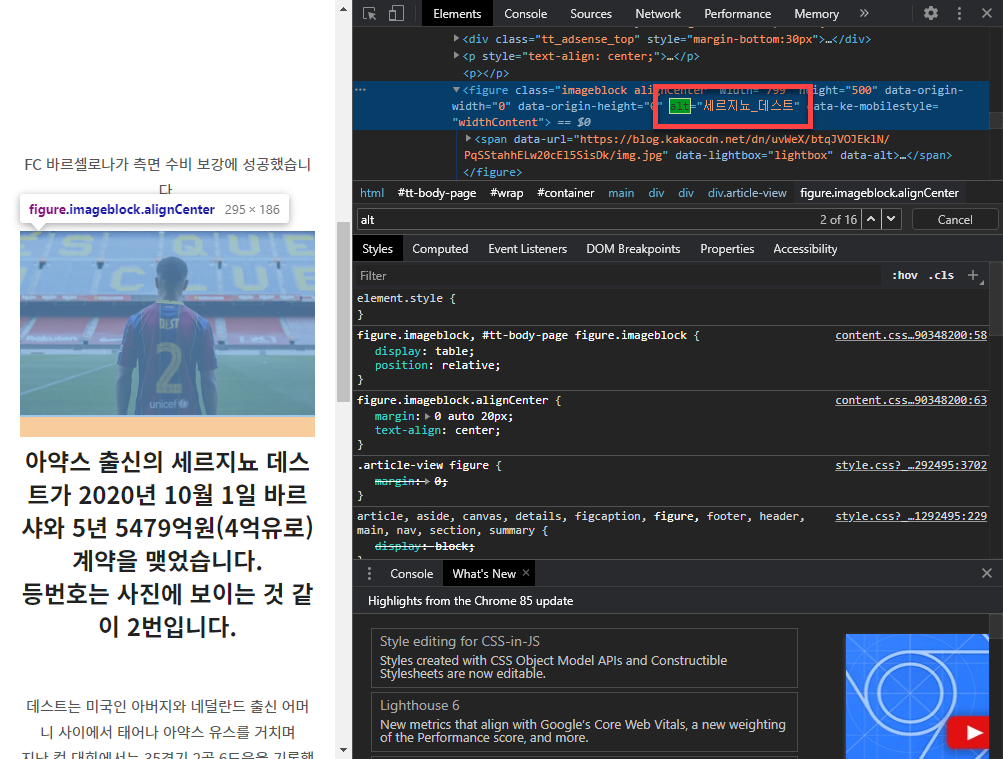
Task: Open the Performance tab
Action: (737, 13)
